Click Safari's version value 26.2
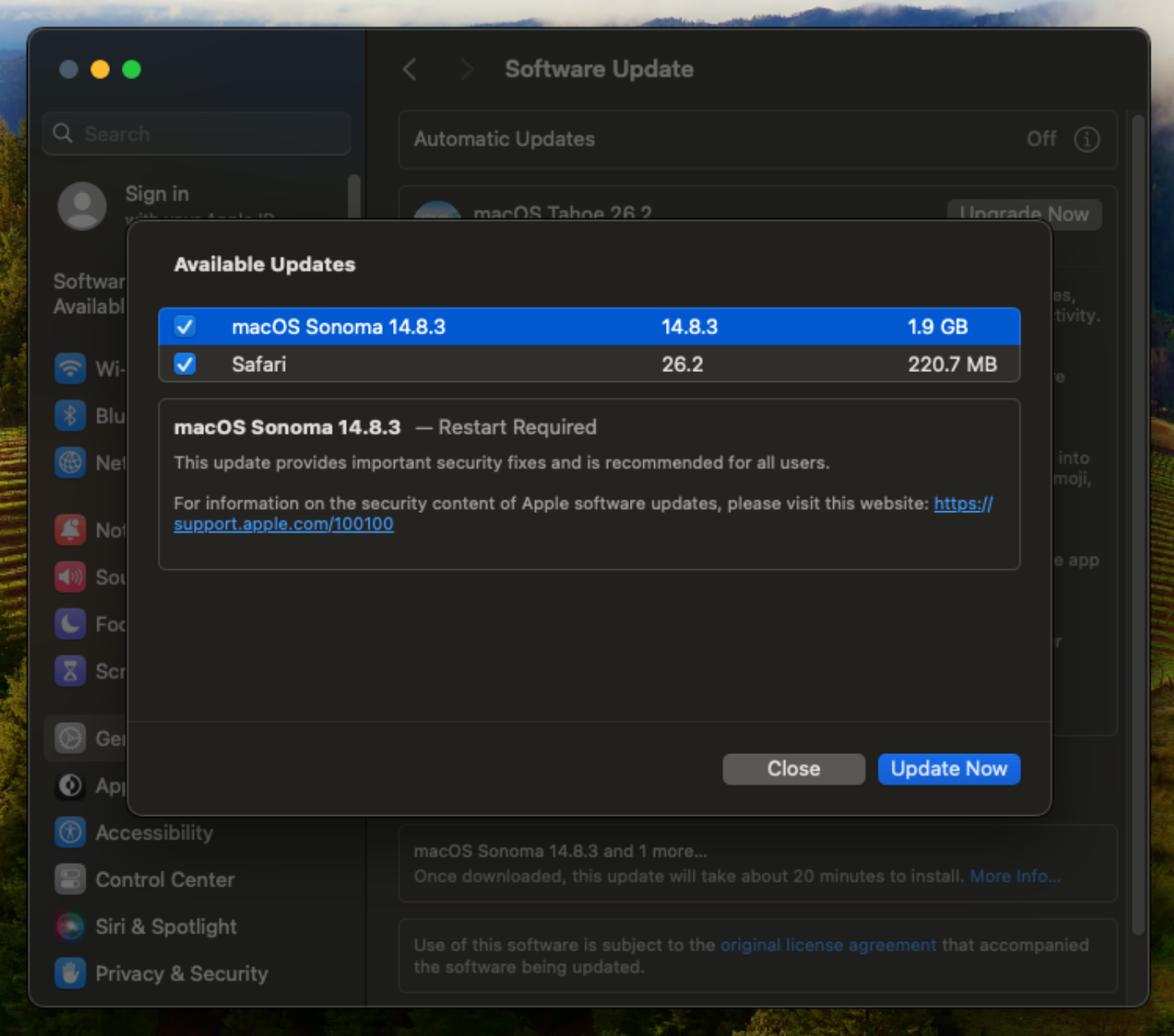 pos(683,364)
